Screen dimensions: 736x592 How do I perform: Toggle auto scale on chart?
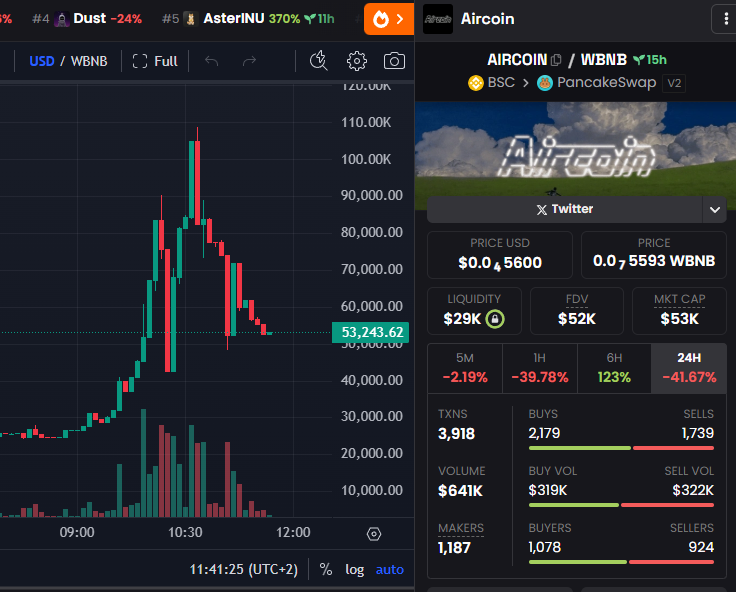pyautogui.click(x=390, y=569)
